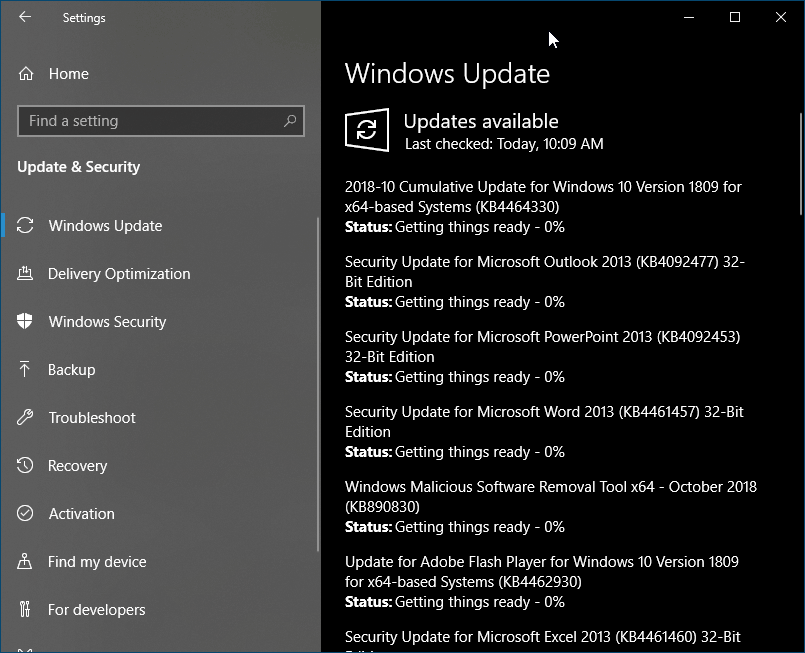This screenshot has height=653, width=805.
Task: Click the sidebar vertical scrollbar
Action: (x=318, y=384)
